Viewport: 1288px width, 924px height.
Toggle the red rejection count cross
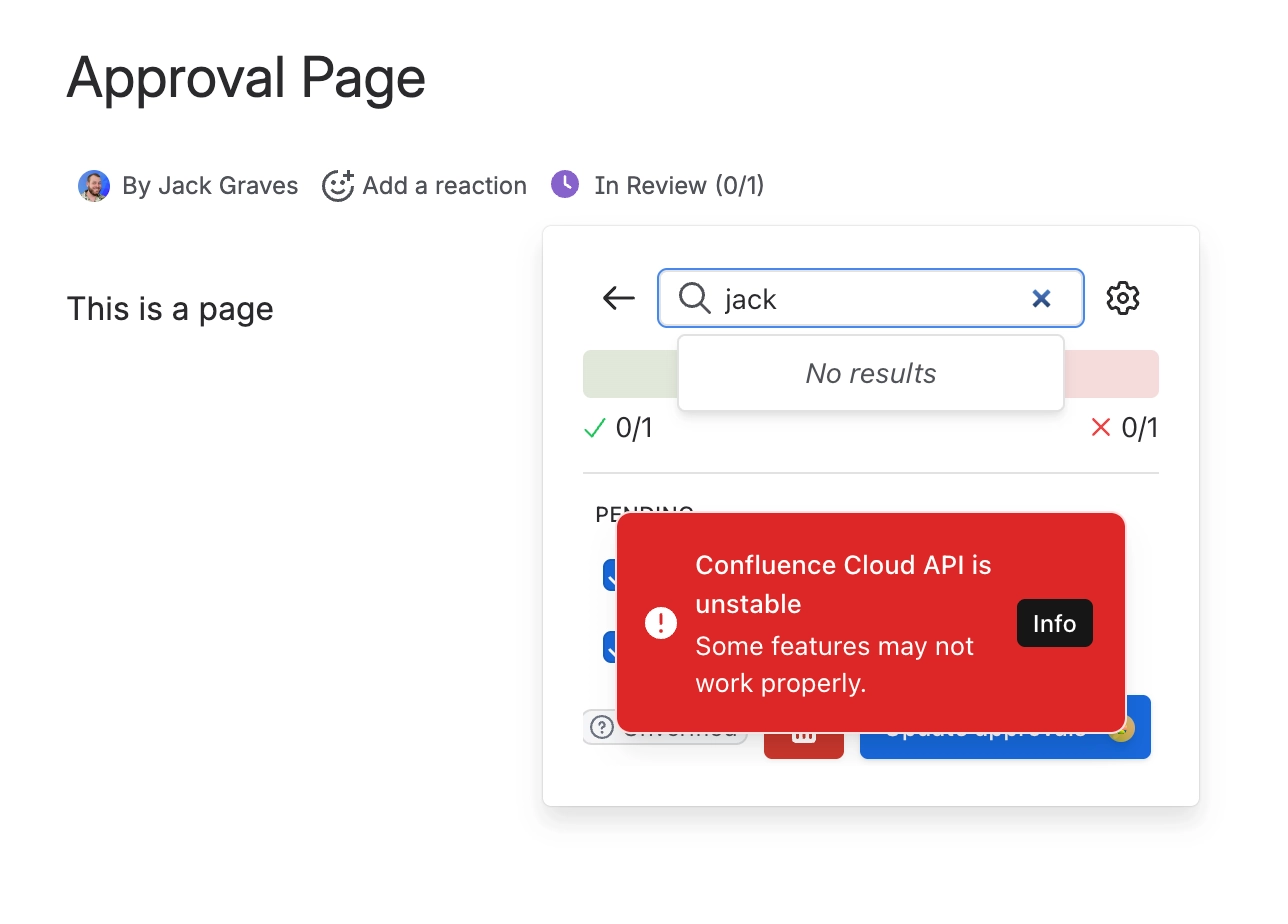pyautogui.click(x=1100, y=427)
